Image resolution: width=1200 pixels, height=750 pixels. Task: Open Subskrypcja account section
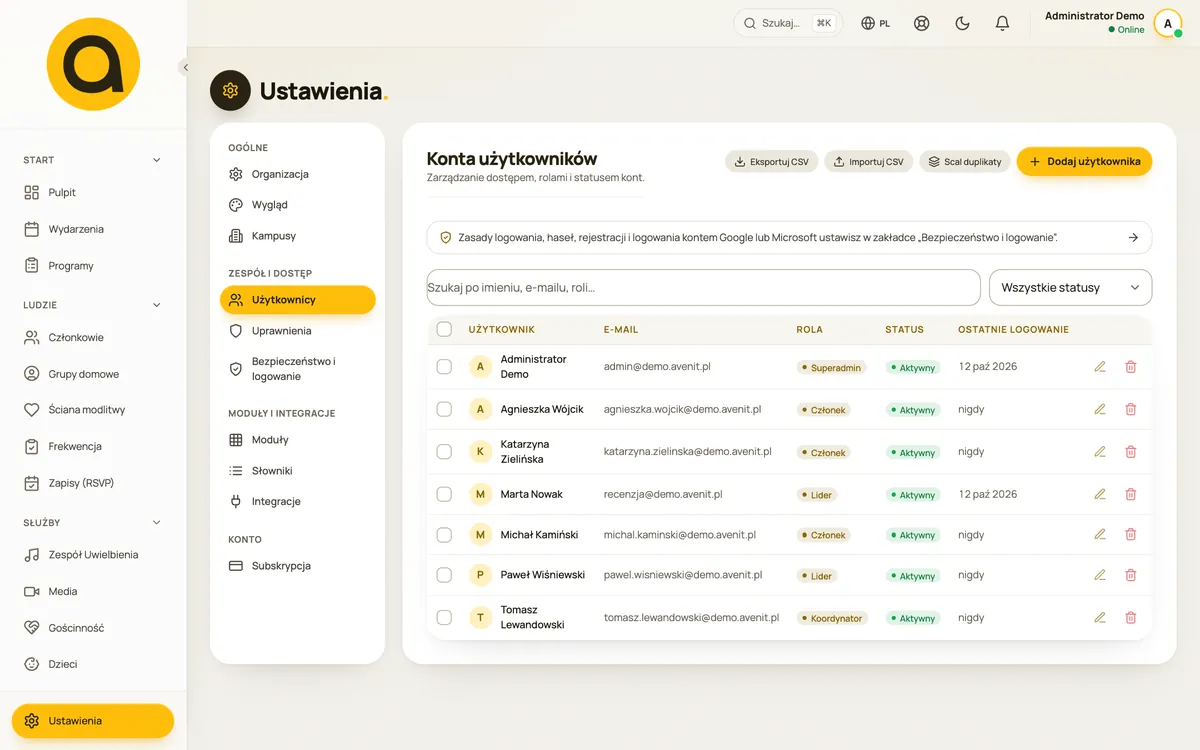click(x=297, y=566)
